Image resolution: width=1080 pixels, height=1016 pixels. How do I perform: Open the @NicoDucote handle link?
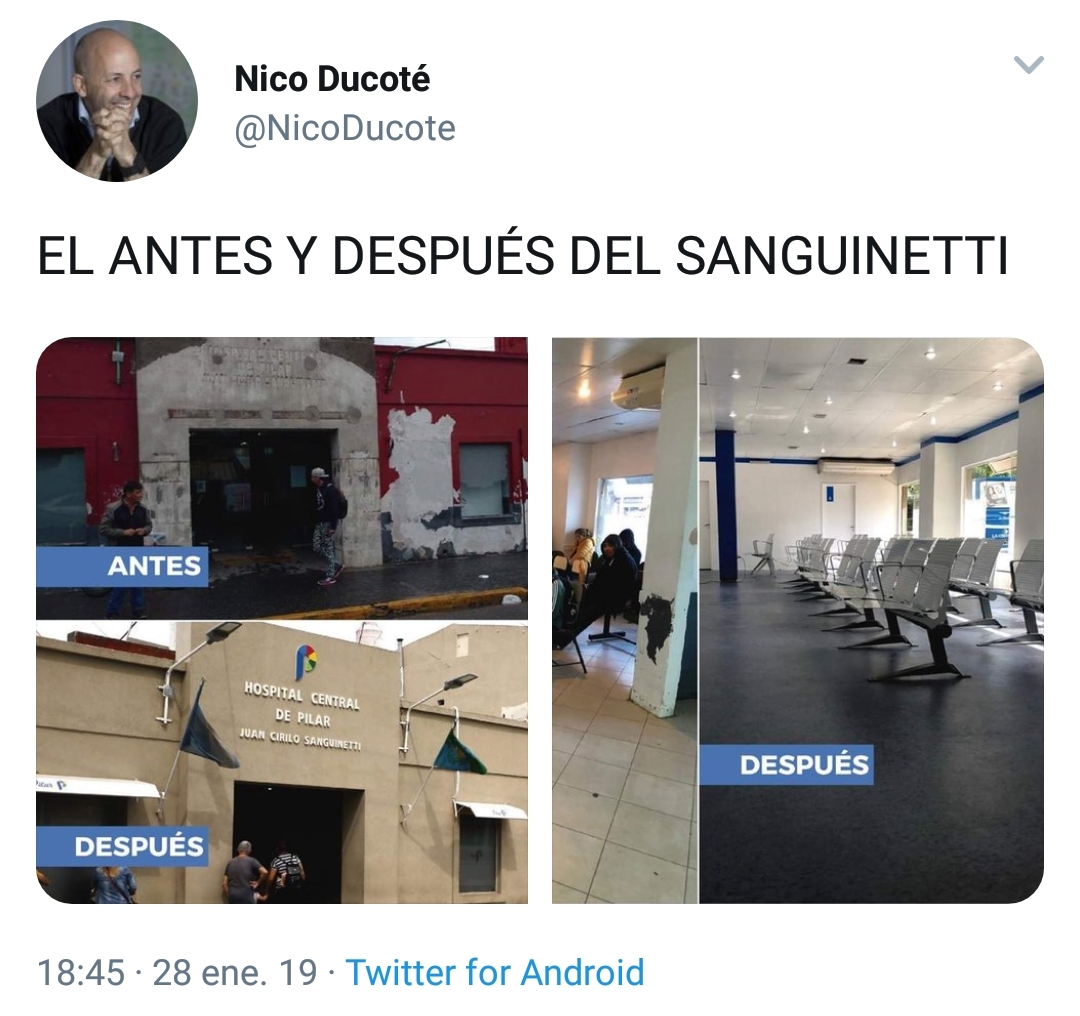pos(345,128)
